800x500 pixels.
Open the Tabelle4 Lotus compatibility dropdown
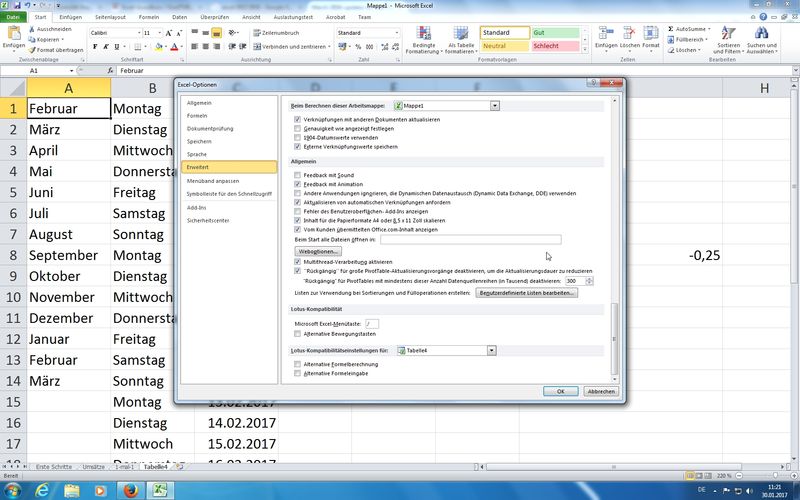491,351
